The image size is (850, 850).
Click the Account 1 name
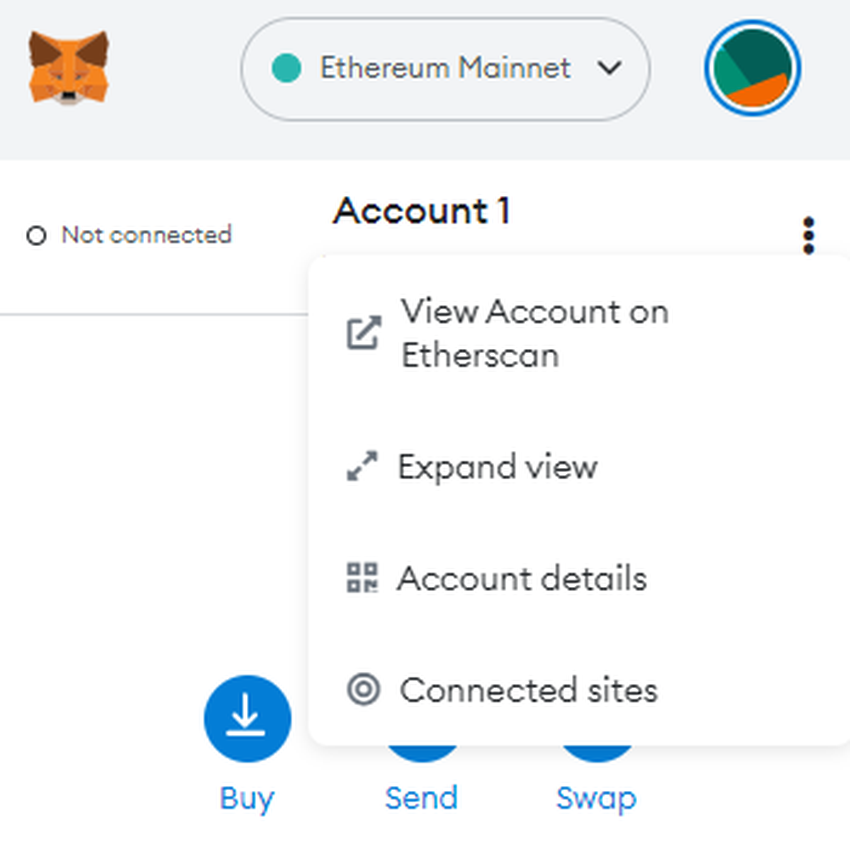tap(421, 211)
